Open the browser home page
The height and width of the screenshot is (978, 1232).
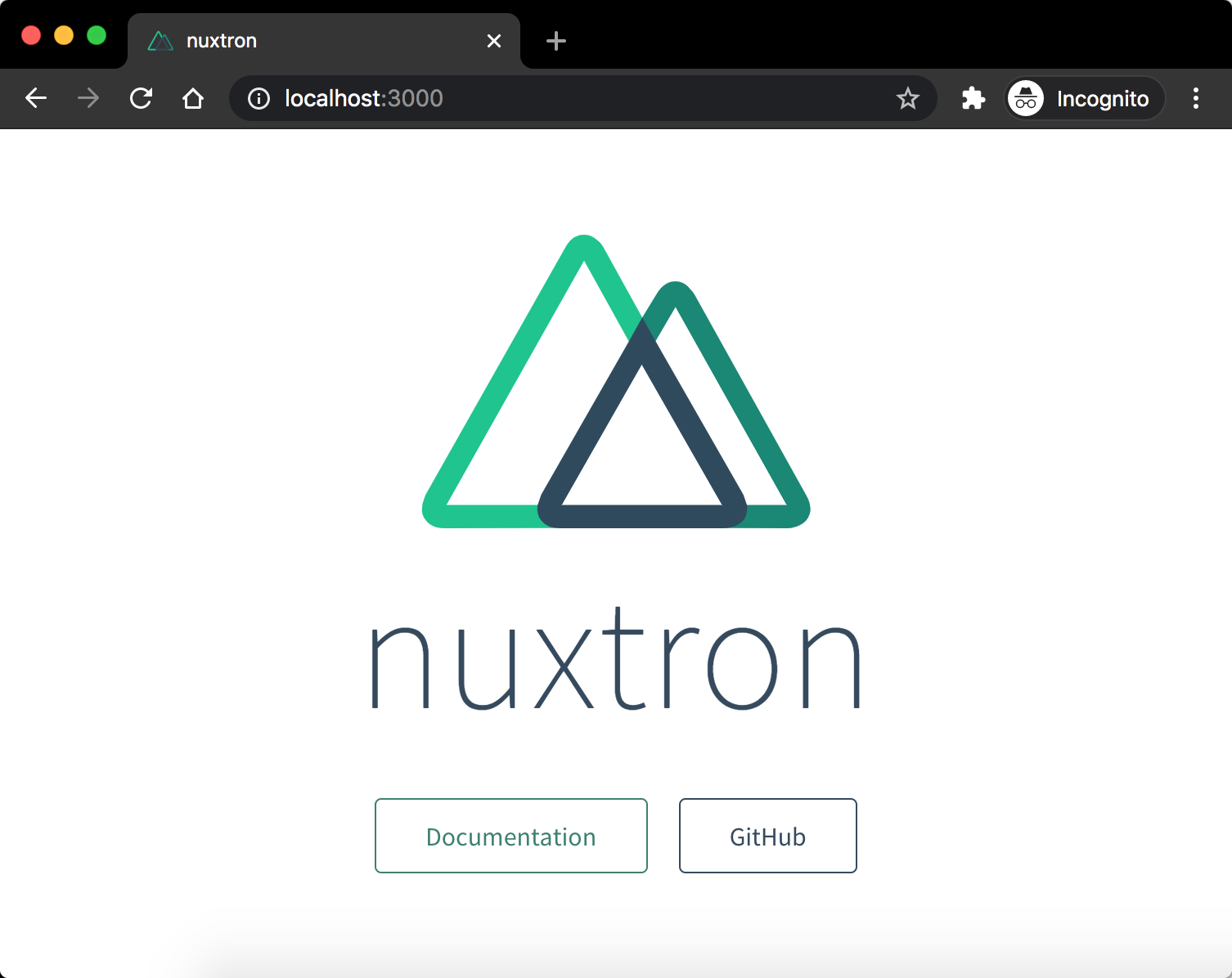[193, 99]
